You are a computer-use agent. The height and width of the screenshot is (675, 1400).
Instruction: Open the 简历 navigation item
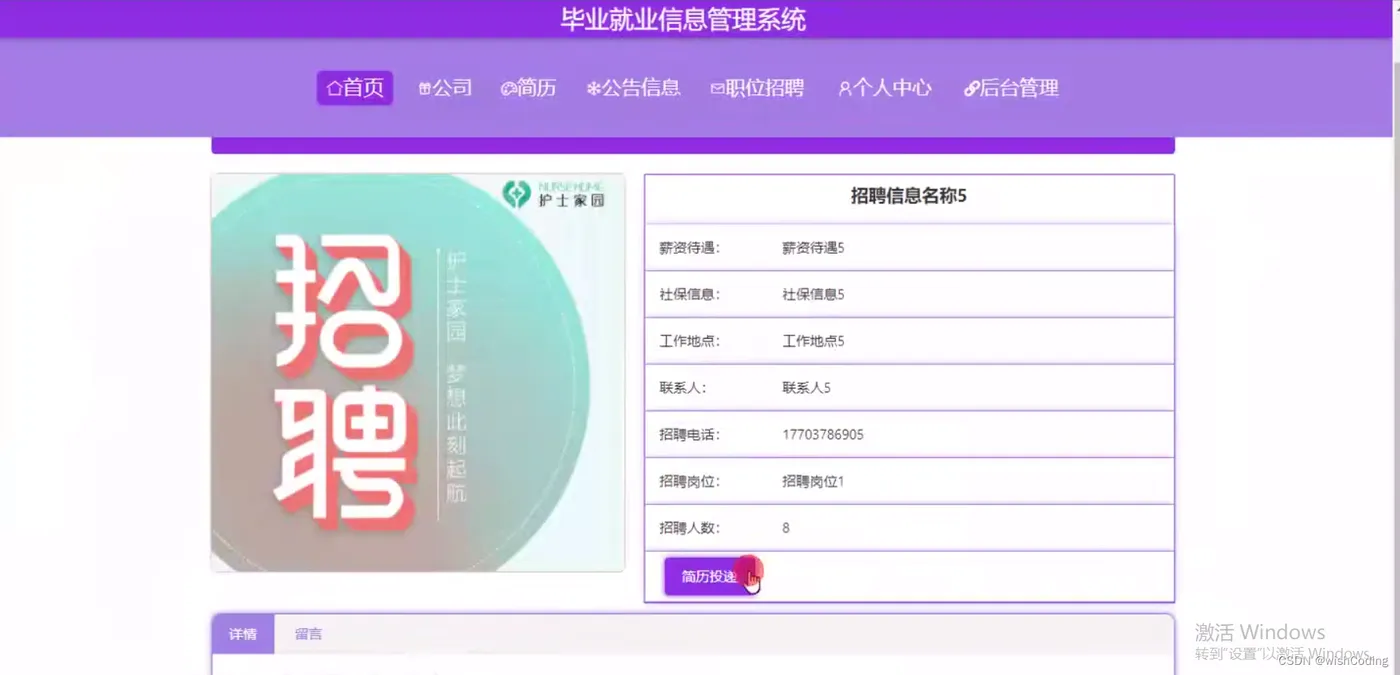[x=528, y=88]
